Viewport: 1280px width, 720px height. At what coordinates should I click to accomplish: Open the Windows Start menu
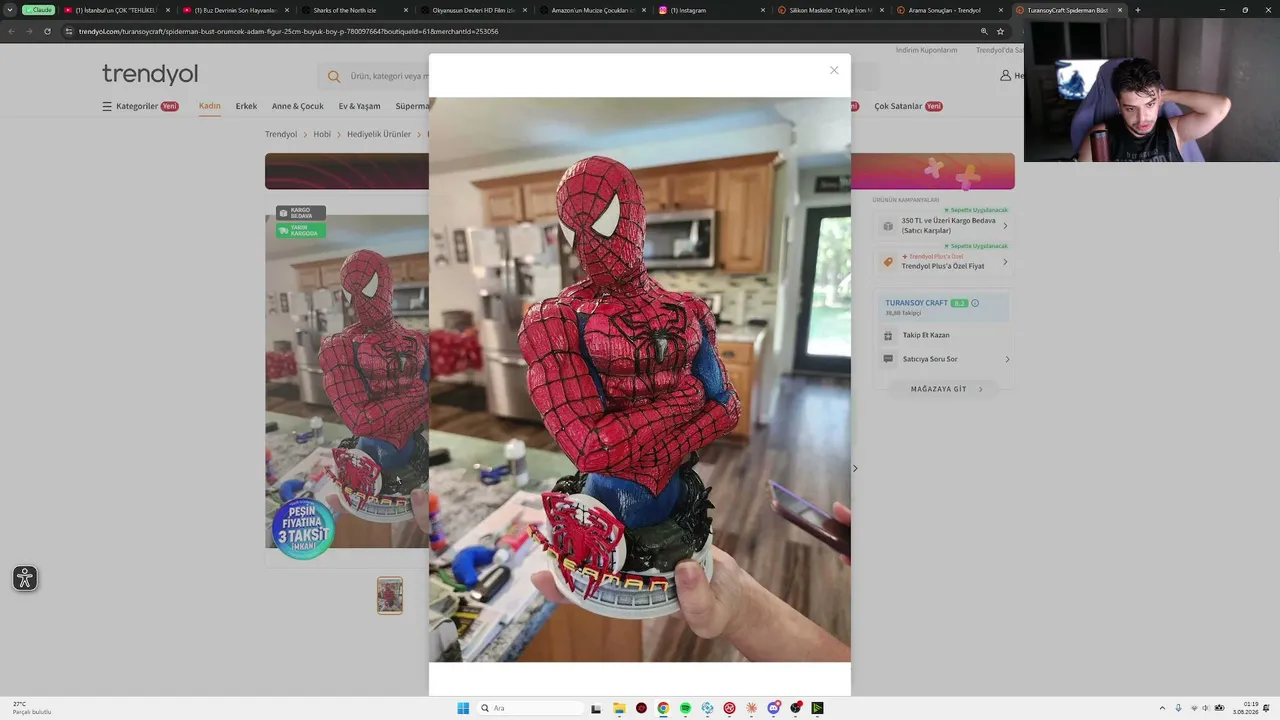pos(463,708)
